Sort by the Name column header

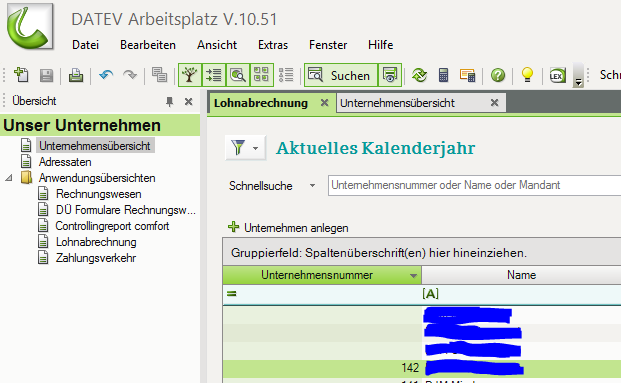point(521,275)
